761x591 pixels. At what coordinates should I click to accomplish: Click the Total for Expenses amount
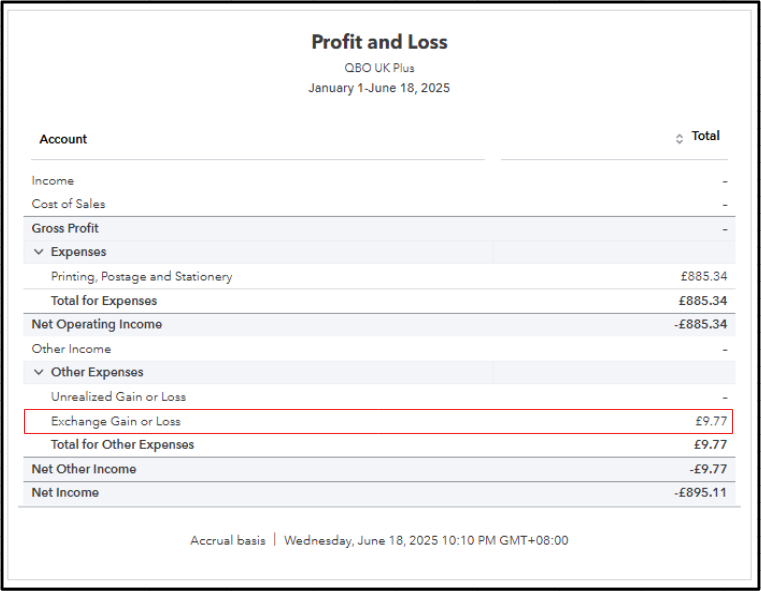tap(702, 301)
